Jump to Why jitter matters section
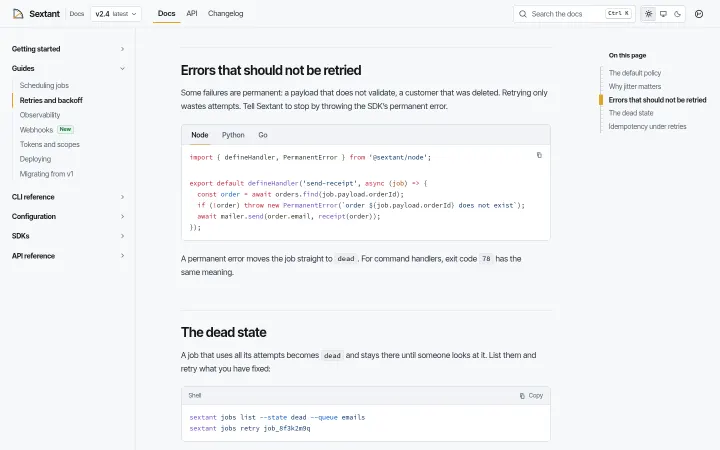The height and width of the screenshot is (450, 720). pyautogui.click(x=635, y=86)
